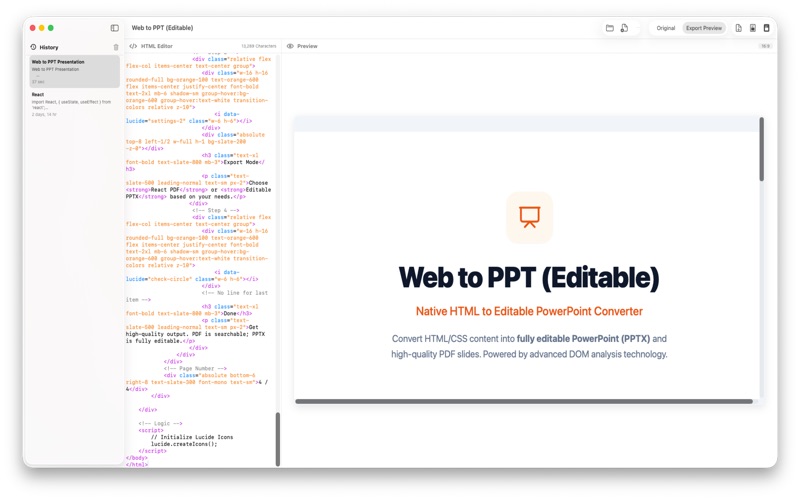Select the Export Preview tab
800x500 pixels.
[x=704, y=28]
